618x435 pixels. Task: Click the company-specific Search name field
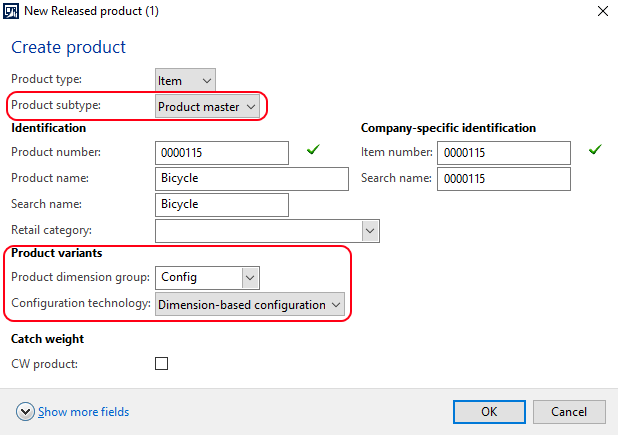[x=504, y=179]
